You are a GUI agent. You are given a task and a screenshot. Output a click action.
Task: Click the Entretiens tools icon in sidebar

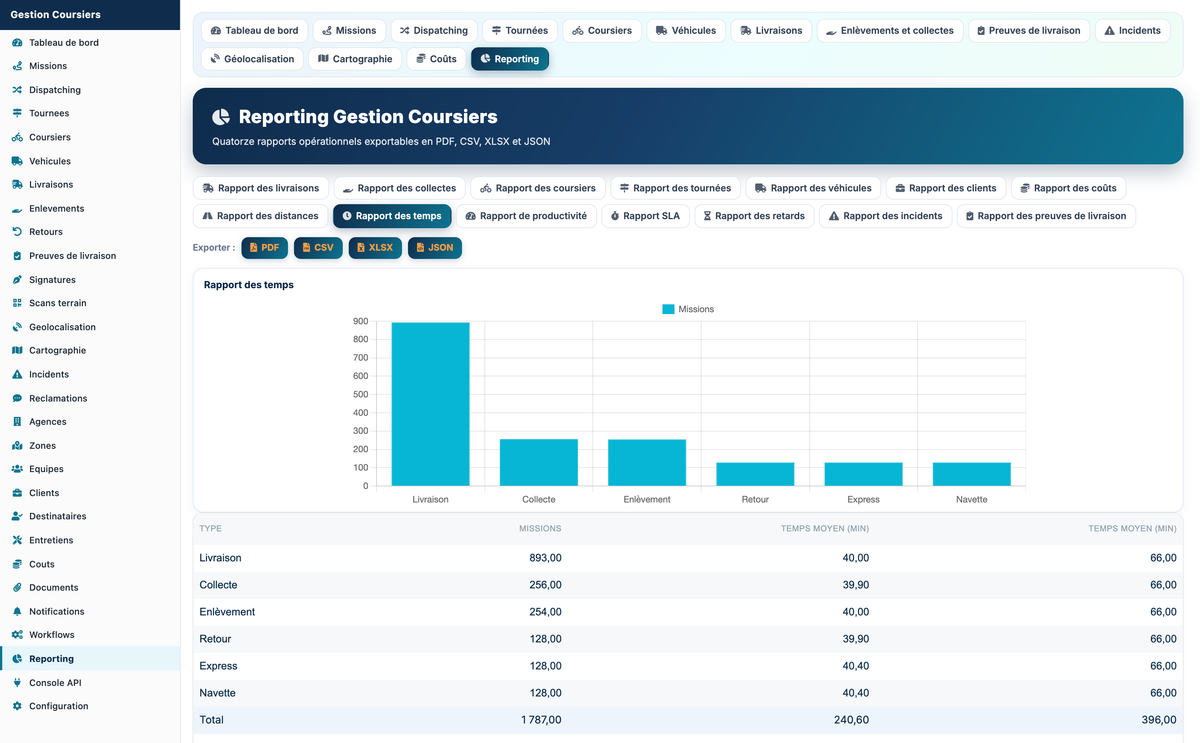coord(17,540)
